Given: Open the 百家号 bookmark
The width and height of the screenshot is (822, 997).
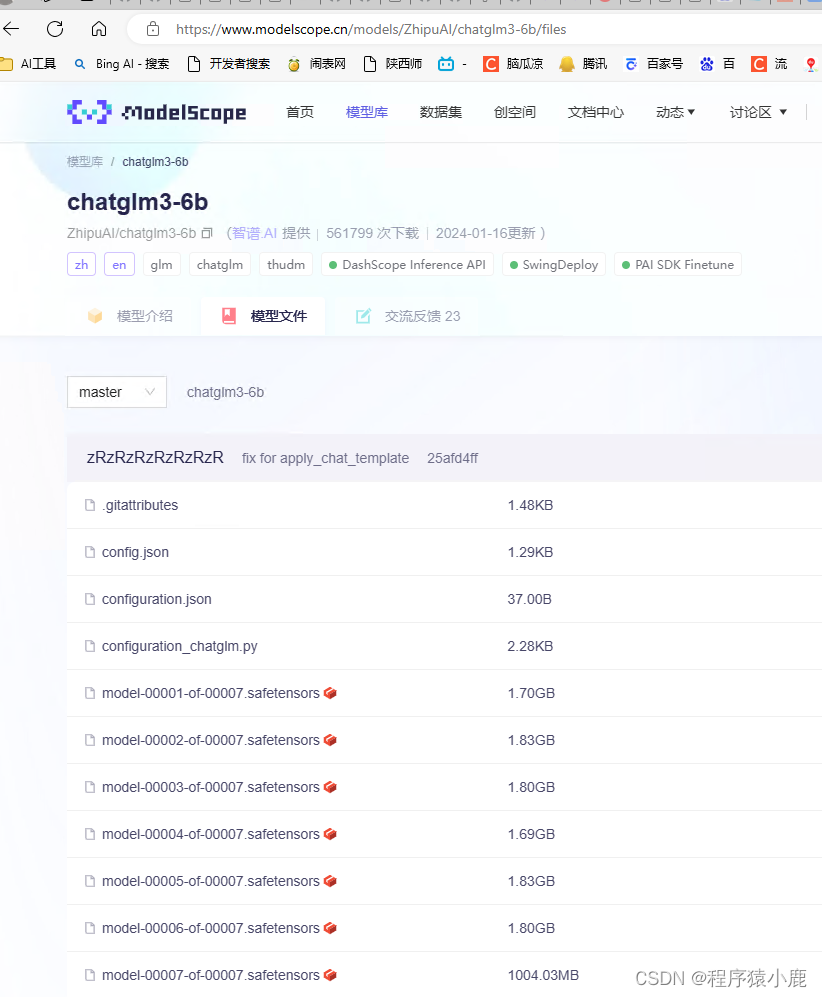Looking at the screenshot, I should coord(654,64).
